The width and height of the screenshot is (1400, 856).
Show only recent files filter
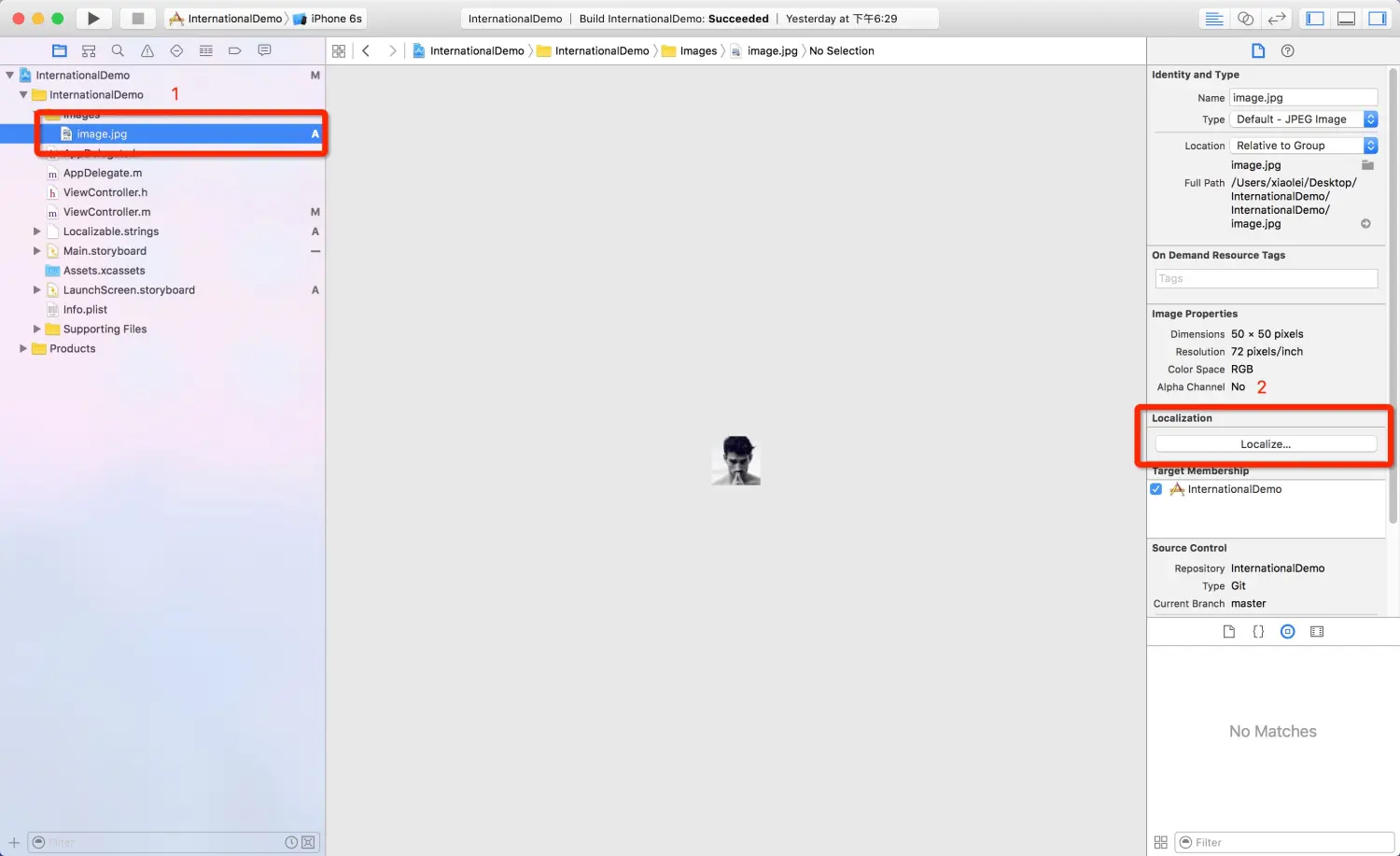click(x=291, y=842)
